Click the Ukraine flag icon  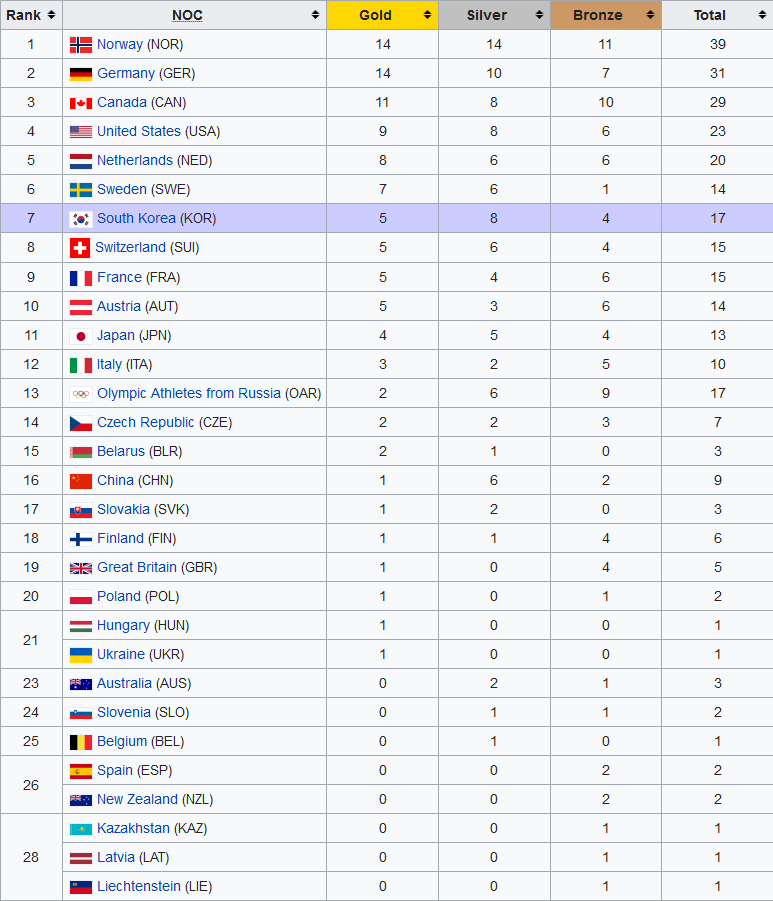[80, 655]
